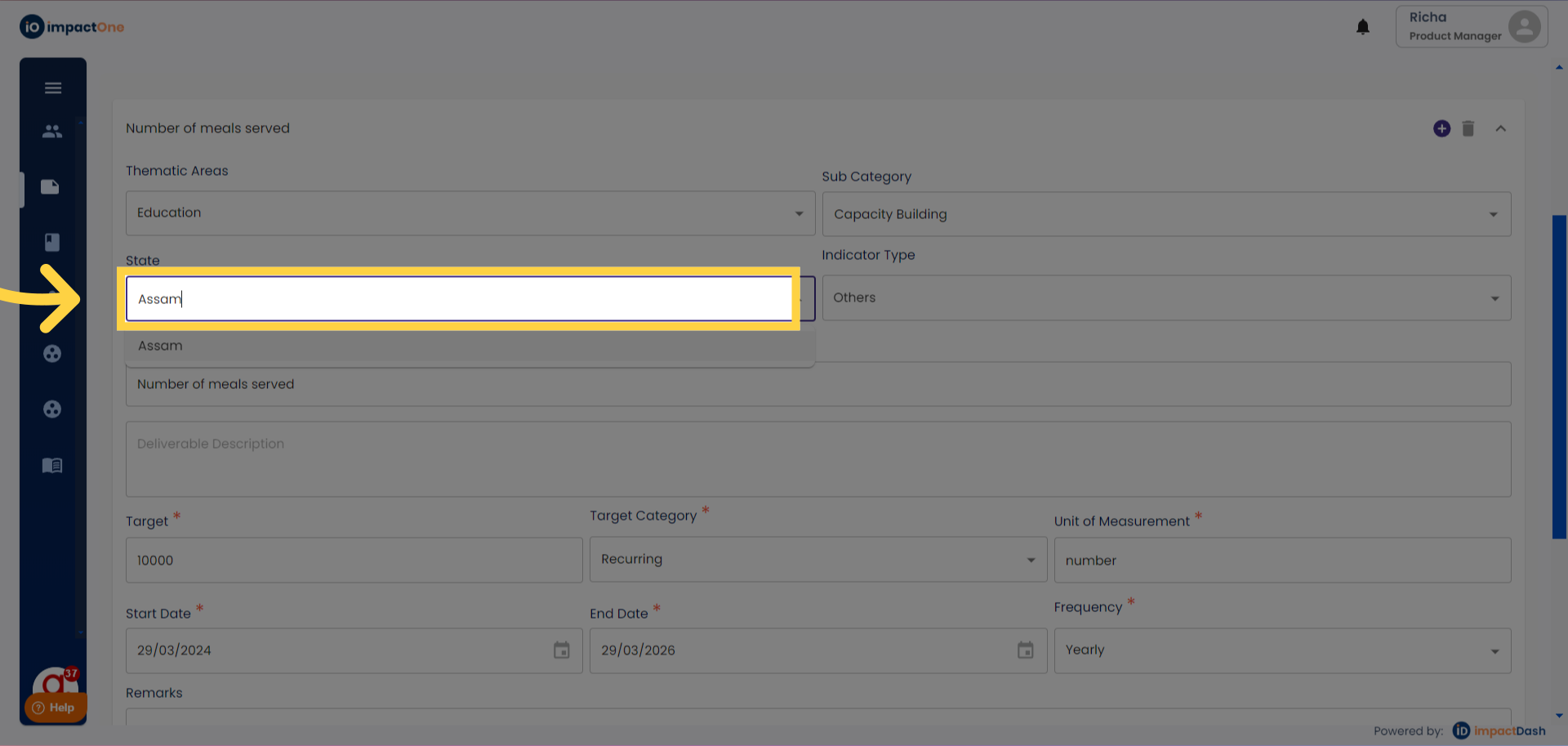The width and height of the screenshot is (1568, 746).
Task: Click the page's vertical scrollbar thumb
Action: [x=1559, y=376]
